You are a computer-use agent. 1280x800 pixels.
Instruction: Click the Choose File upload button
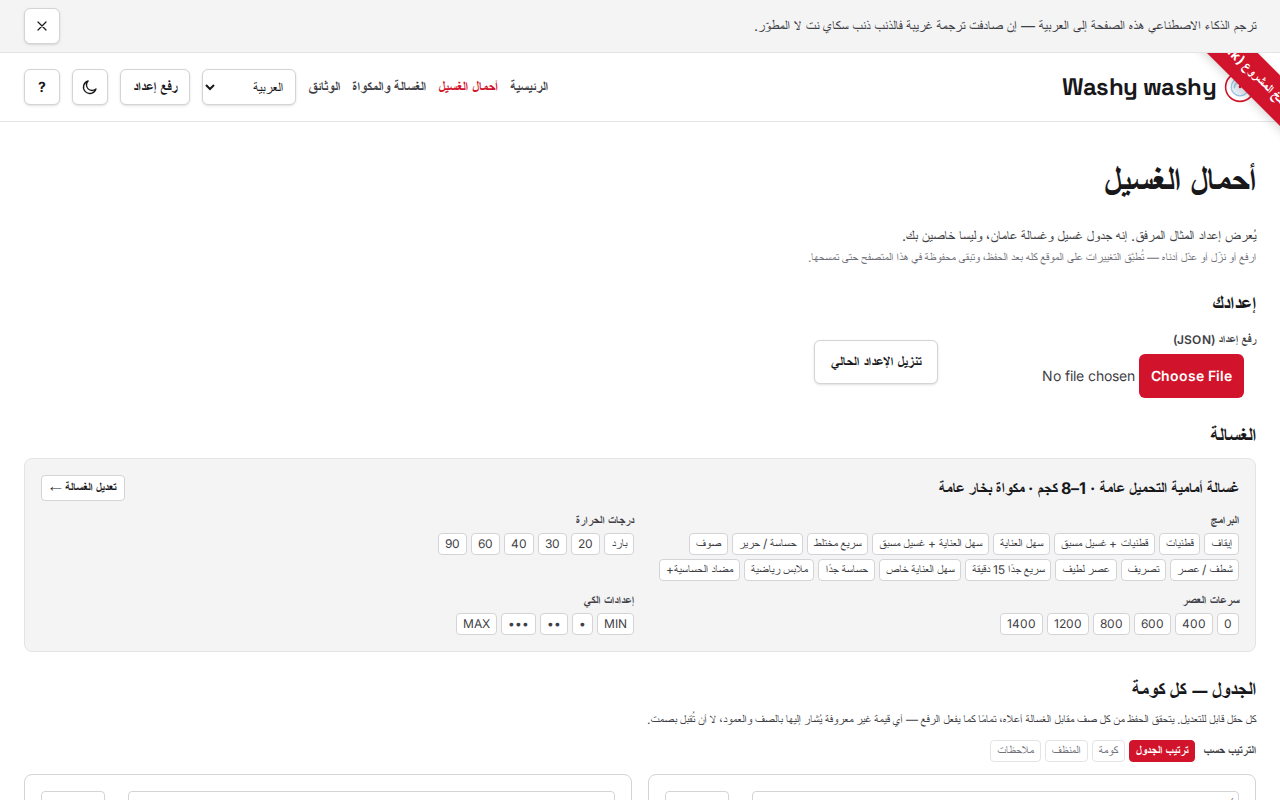pyautogui.click(x=1191, y=376)
